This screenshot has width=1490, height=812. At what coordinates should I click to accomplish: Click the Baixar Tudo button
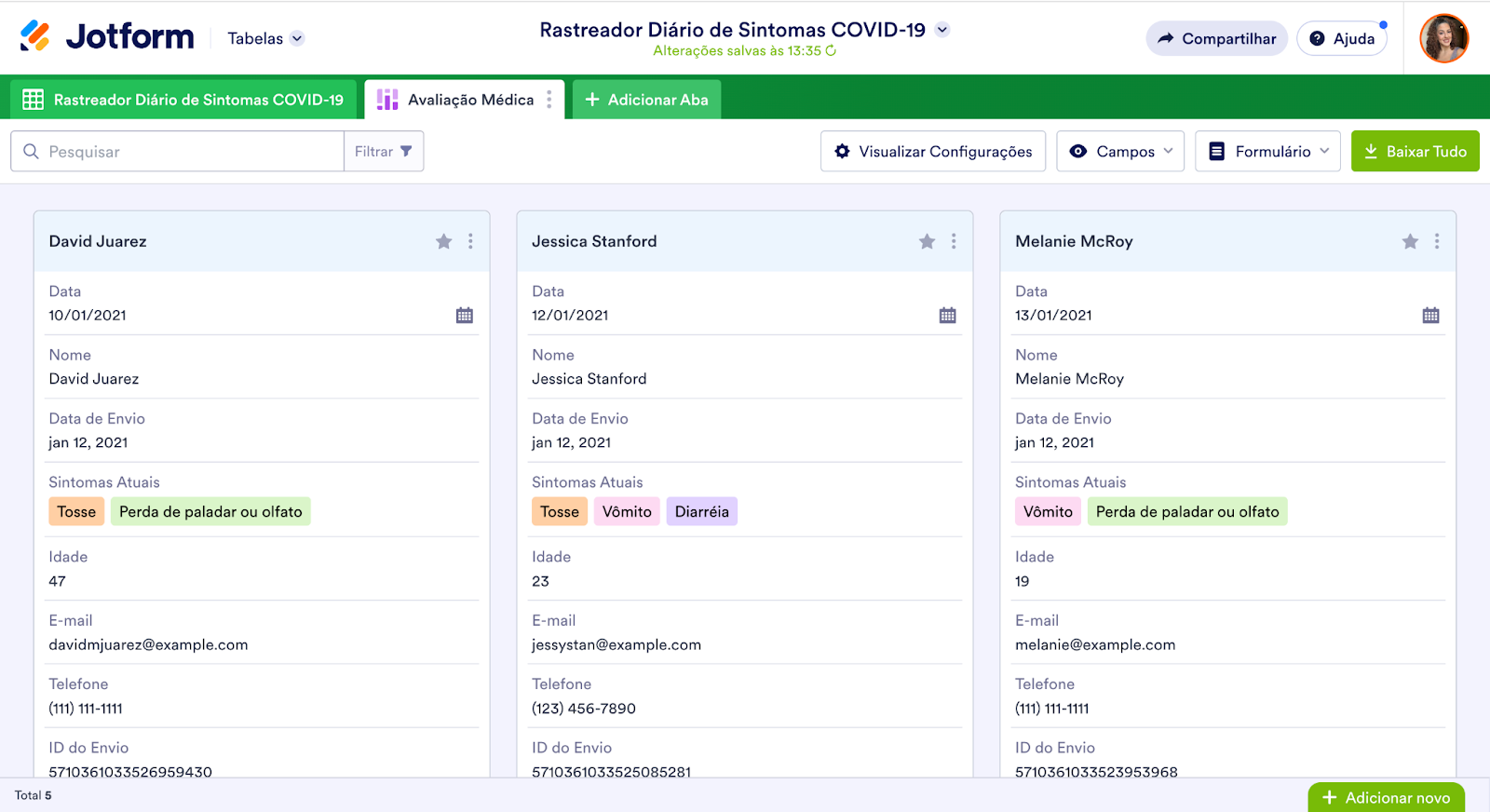coord(1415,151)
